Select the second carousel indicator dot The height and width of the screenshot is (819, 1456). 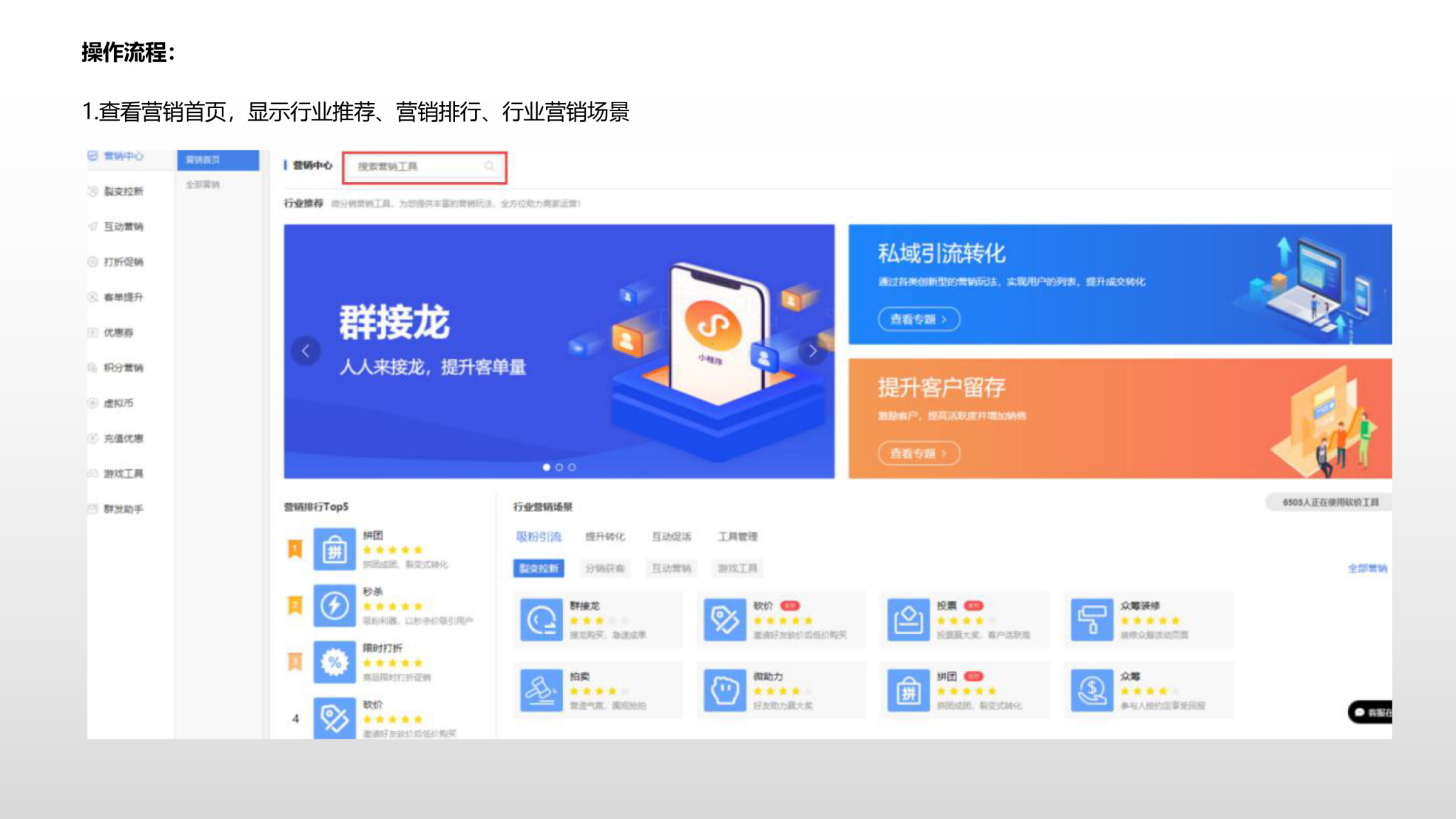click(560, 467)
